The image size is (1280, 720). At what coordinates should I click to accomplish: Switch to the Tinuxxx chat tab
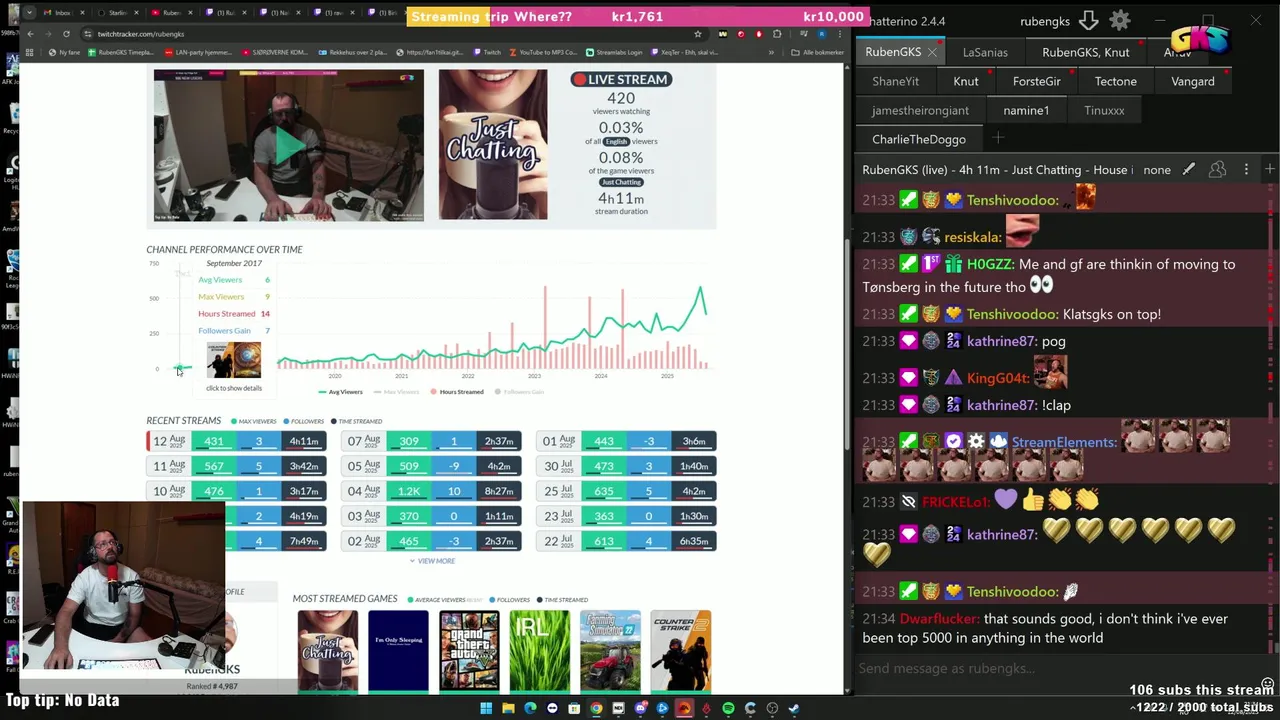(x=1104, y=110)
